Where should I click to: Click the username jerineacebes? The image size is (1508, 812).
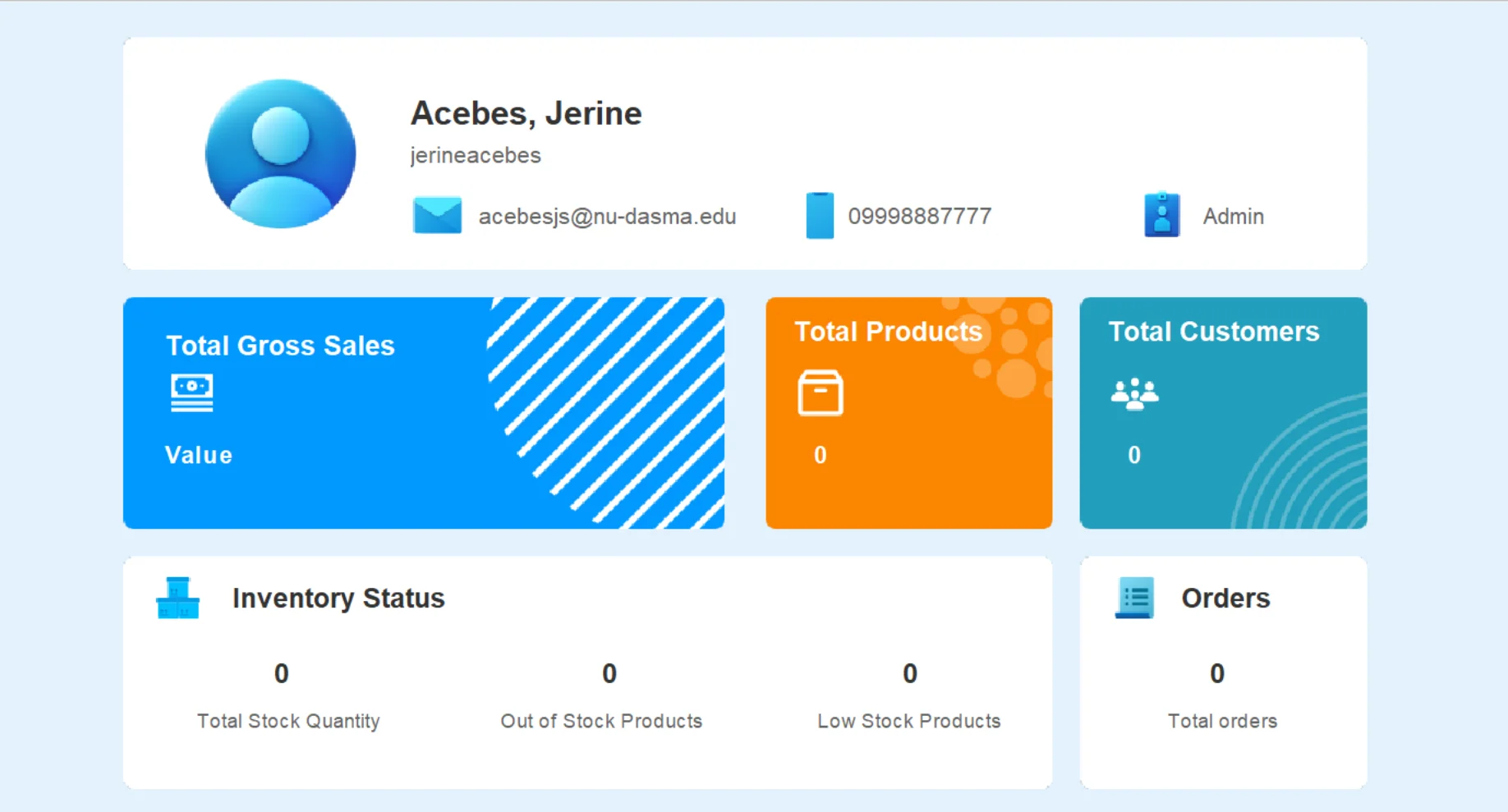(476, 155)
